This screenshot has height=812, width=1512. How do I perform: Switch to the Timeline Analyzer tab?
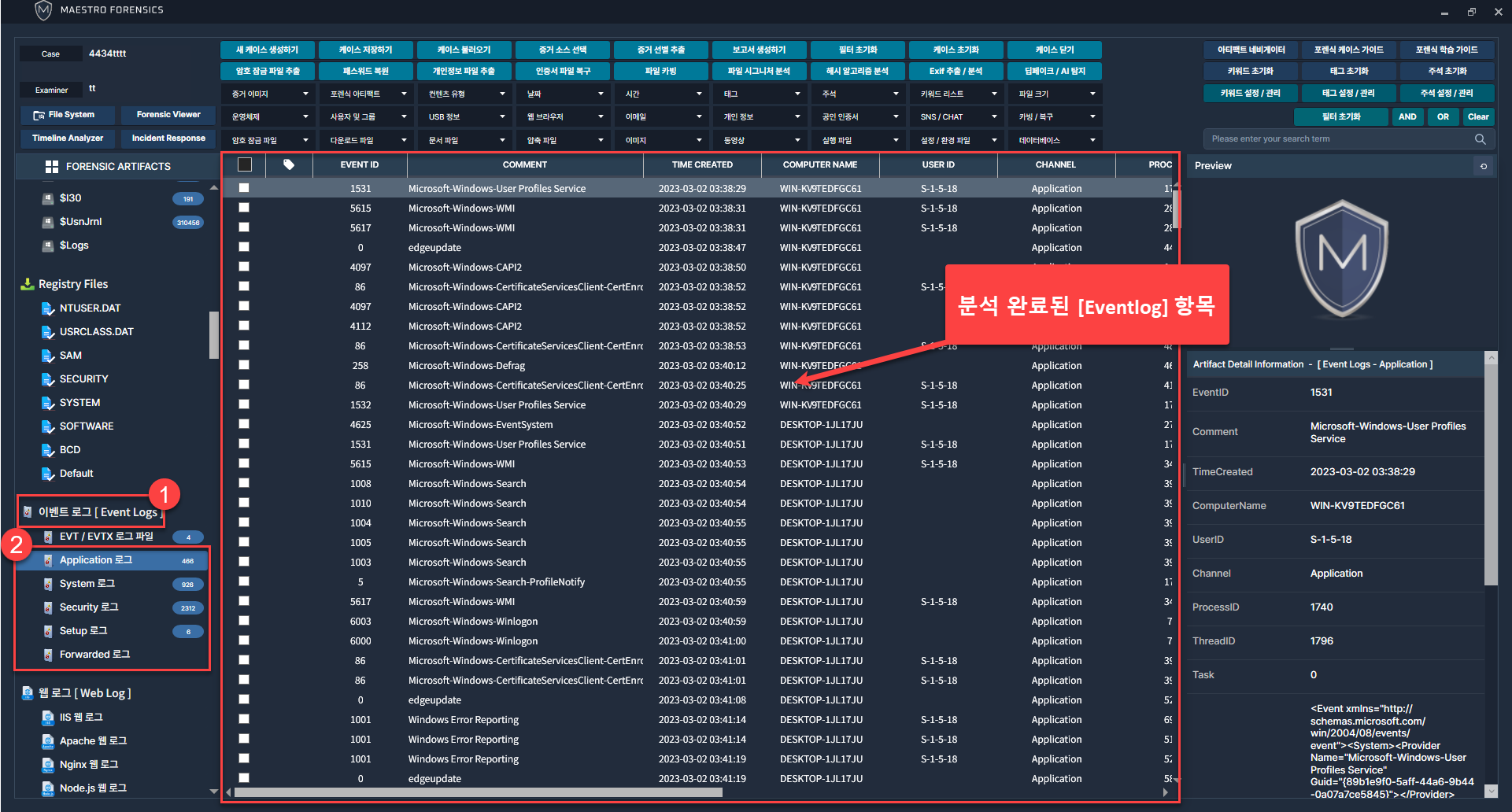tap(68, 138)
